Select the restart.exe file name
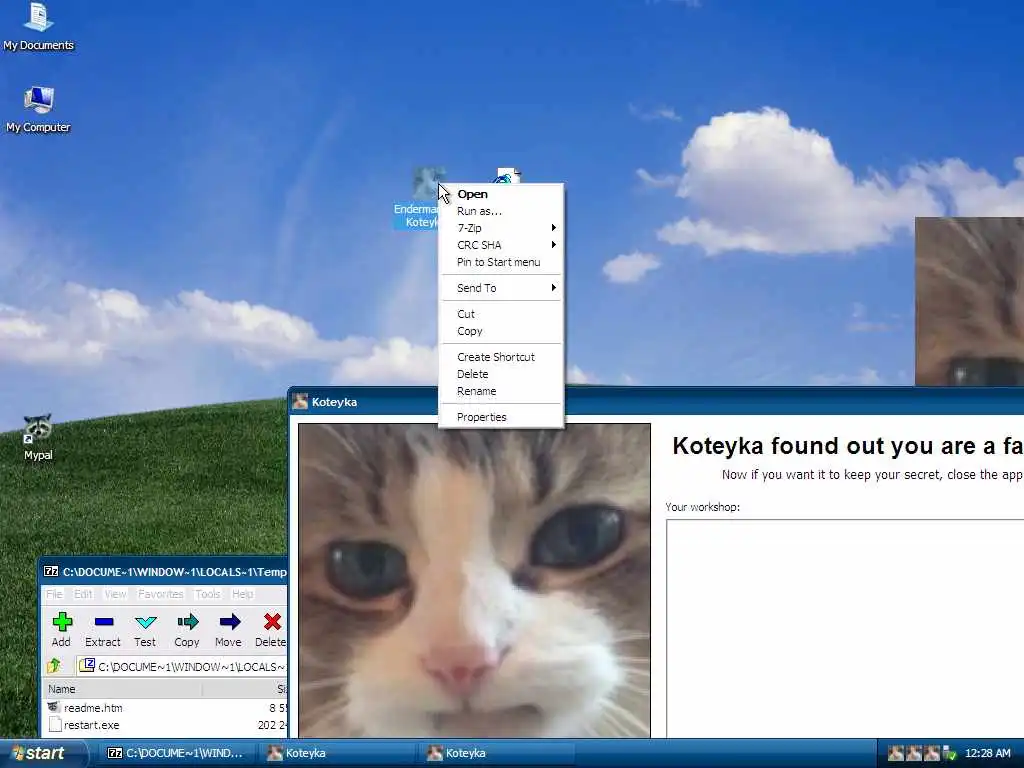1024x768 pixels. pos(91,725)
